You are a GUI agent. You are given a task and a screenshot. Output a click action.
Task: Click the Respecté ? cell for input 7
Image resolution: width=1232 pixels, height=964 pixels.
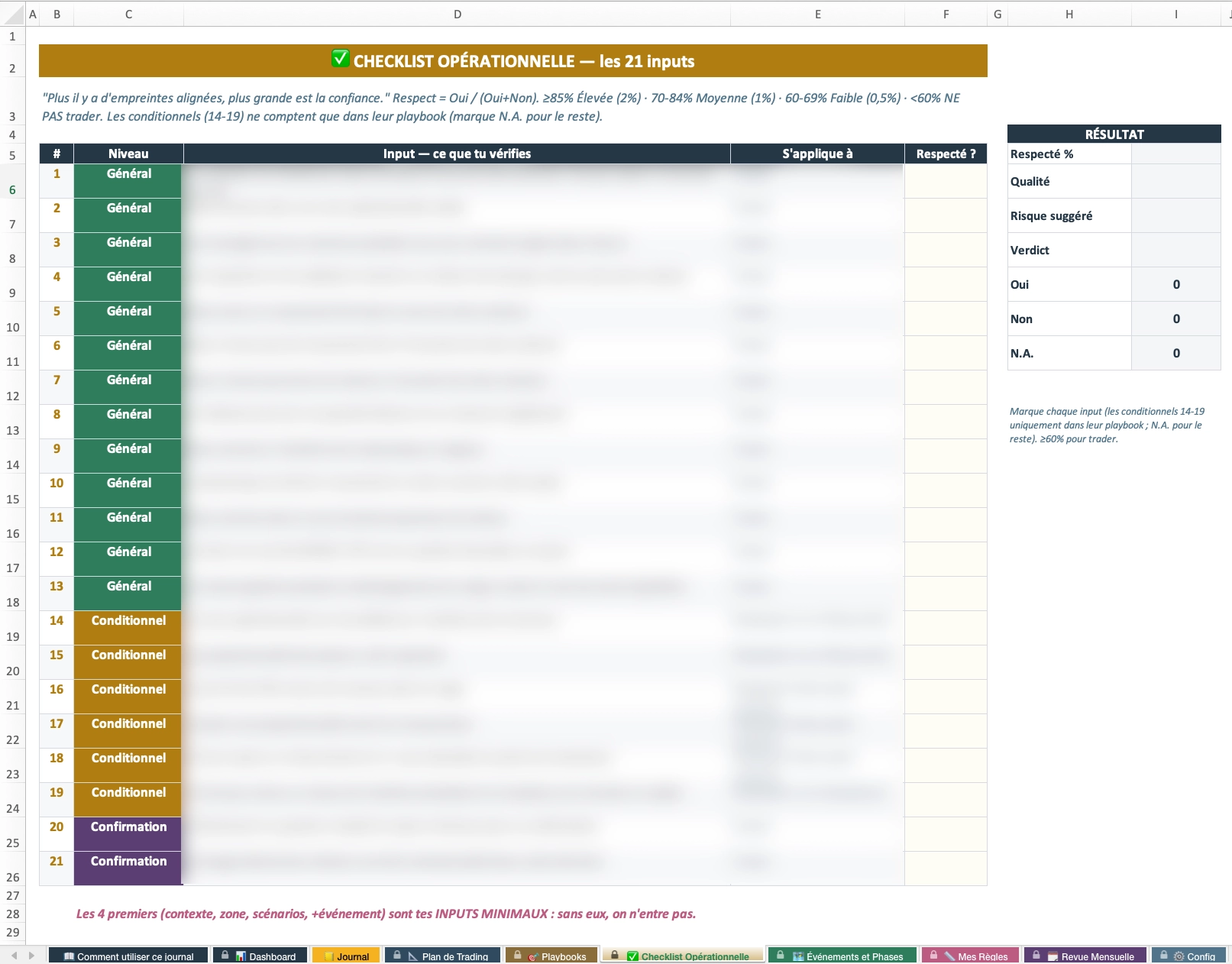click(x=946, y=388)
